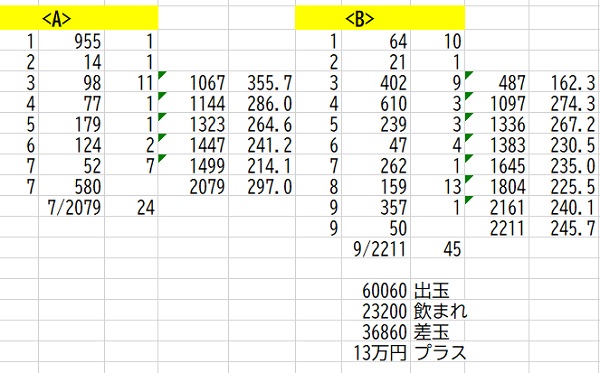Screen dimensions: 600x373
Task: Click the cell showing 2079
Action: (x=193, y=186)
